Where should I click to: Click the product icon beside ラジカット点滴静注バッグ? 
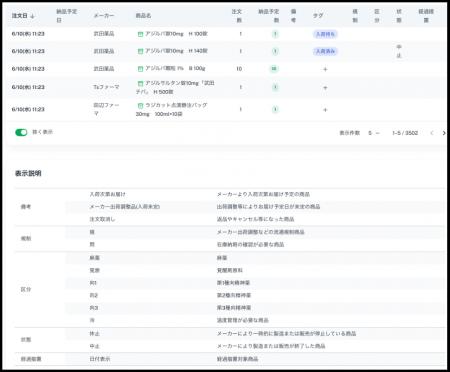pos(140,105)
